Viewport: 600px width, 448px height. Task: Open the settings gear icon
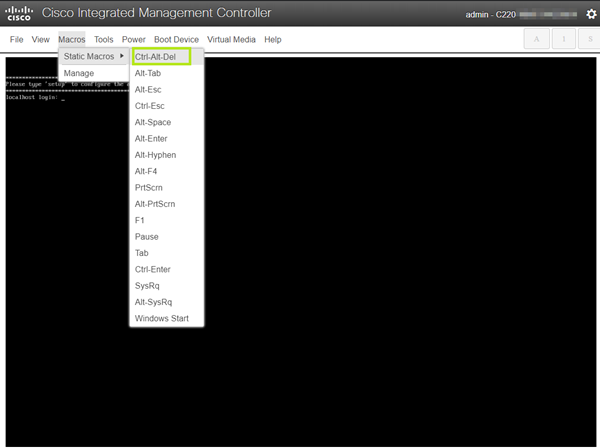pos(591,14)
